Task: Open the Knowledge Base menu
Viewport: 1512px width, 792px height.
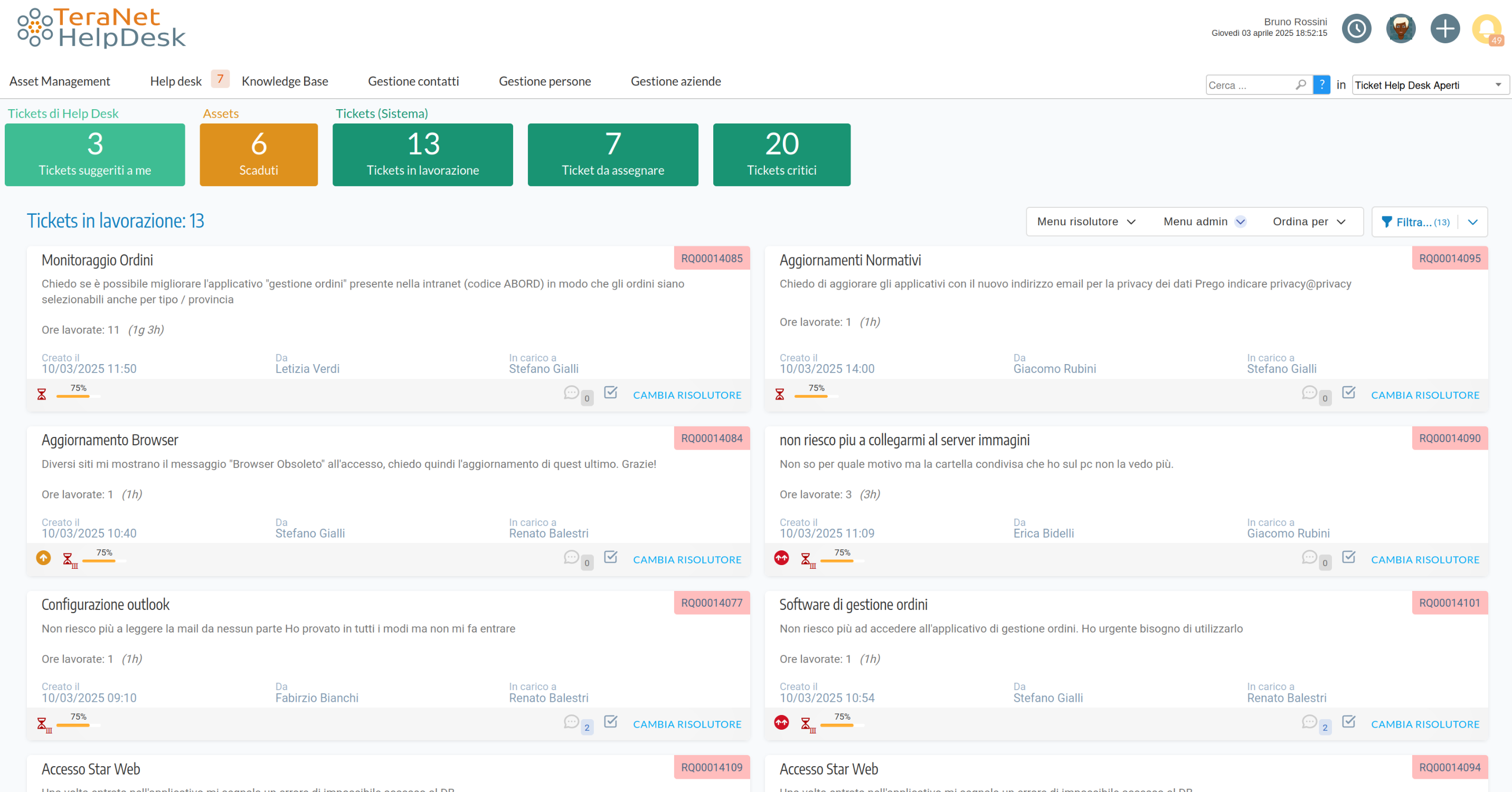Action: (285, 82)
